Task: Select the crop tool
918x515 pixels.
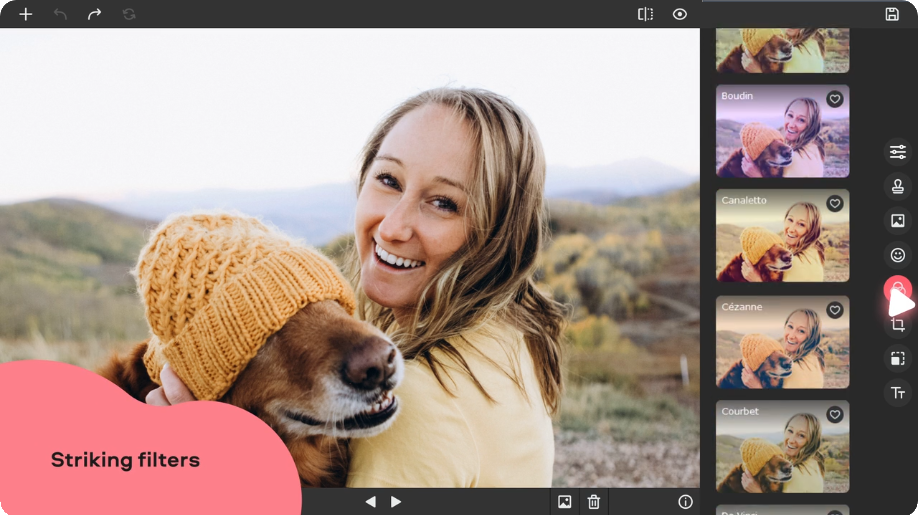Action: pos(898,324)
